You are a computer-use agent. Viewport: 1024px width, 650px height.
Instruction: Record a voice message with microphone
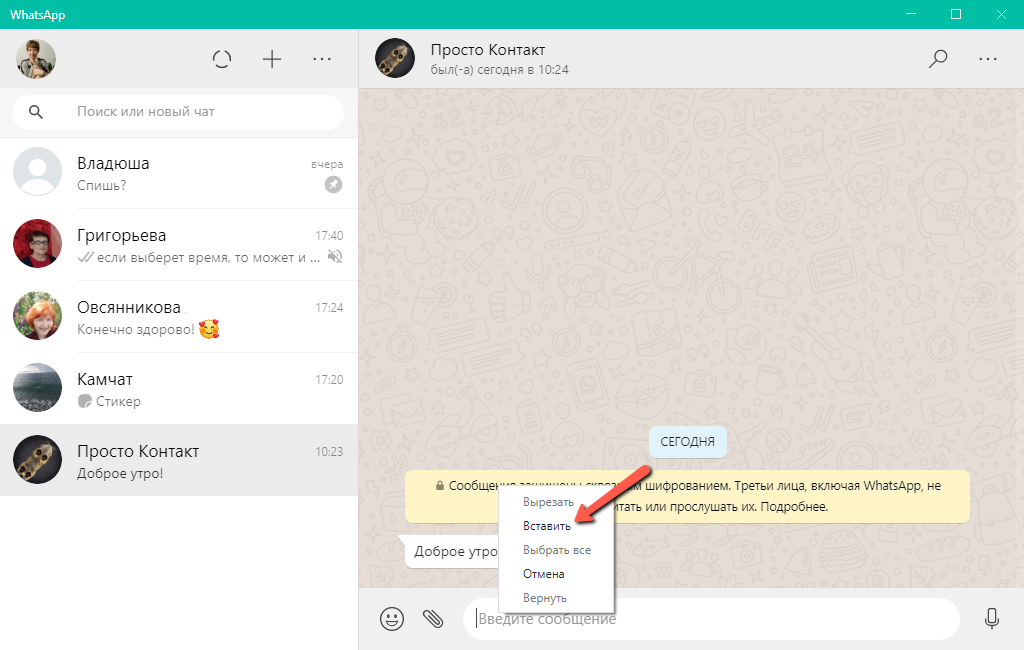pos(991,619)
